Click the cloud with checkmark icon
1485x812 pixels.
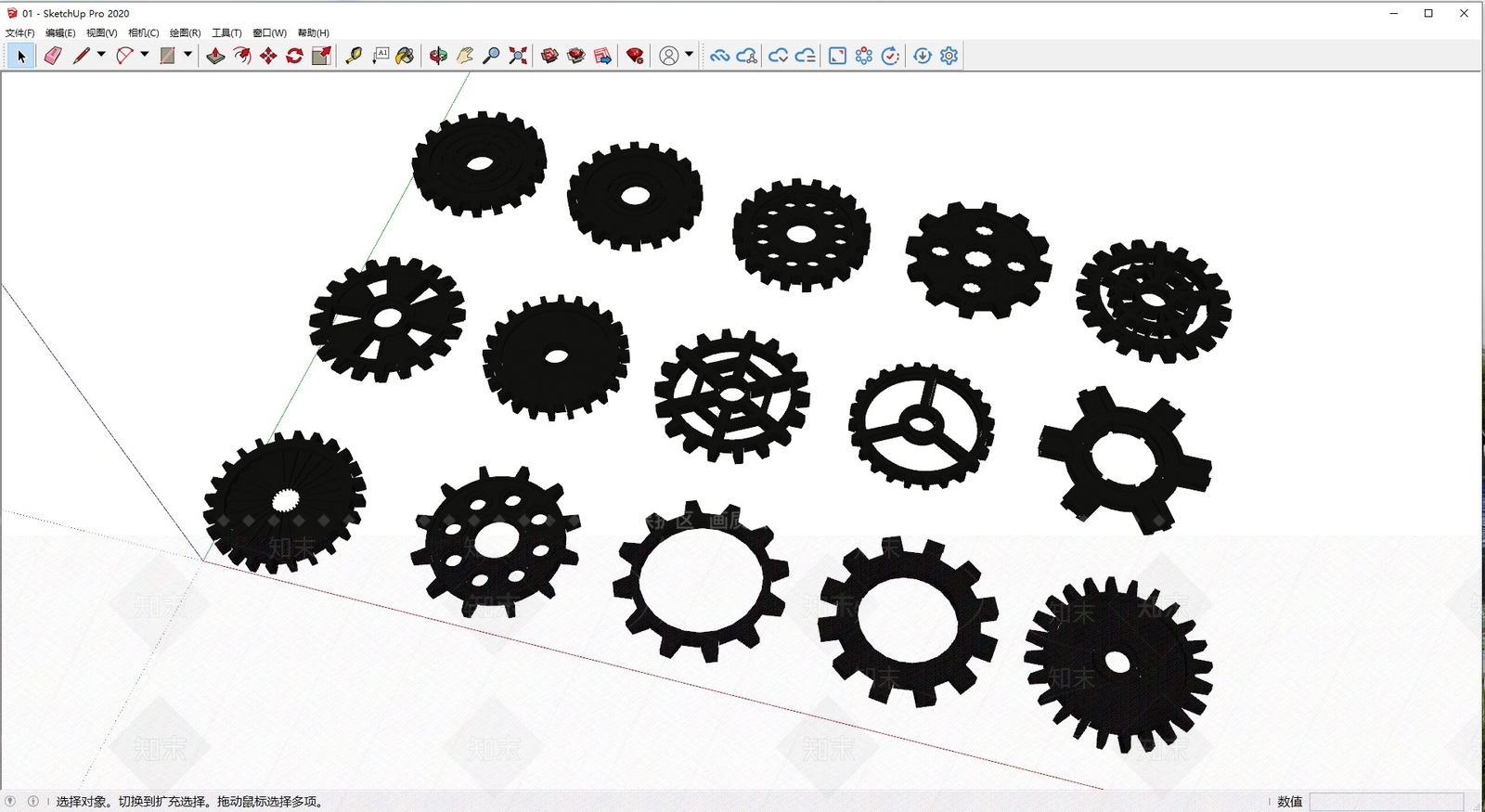pos(779,56)
